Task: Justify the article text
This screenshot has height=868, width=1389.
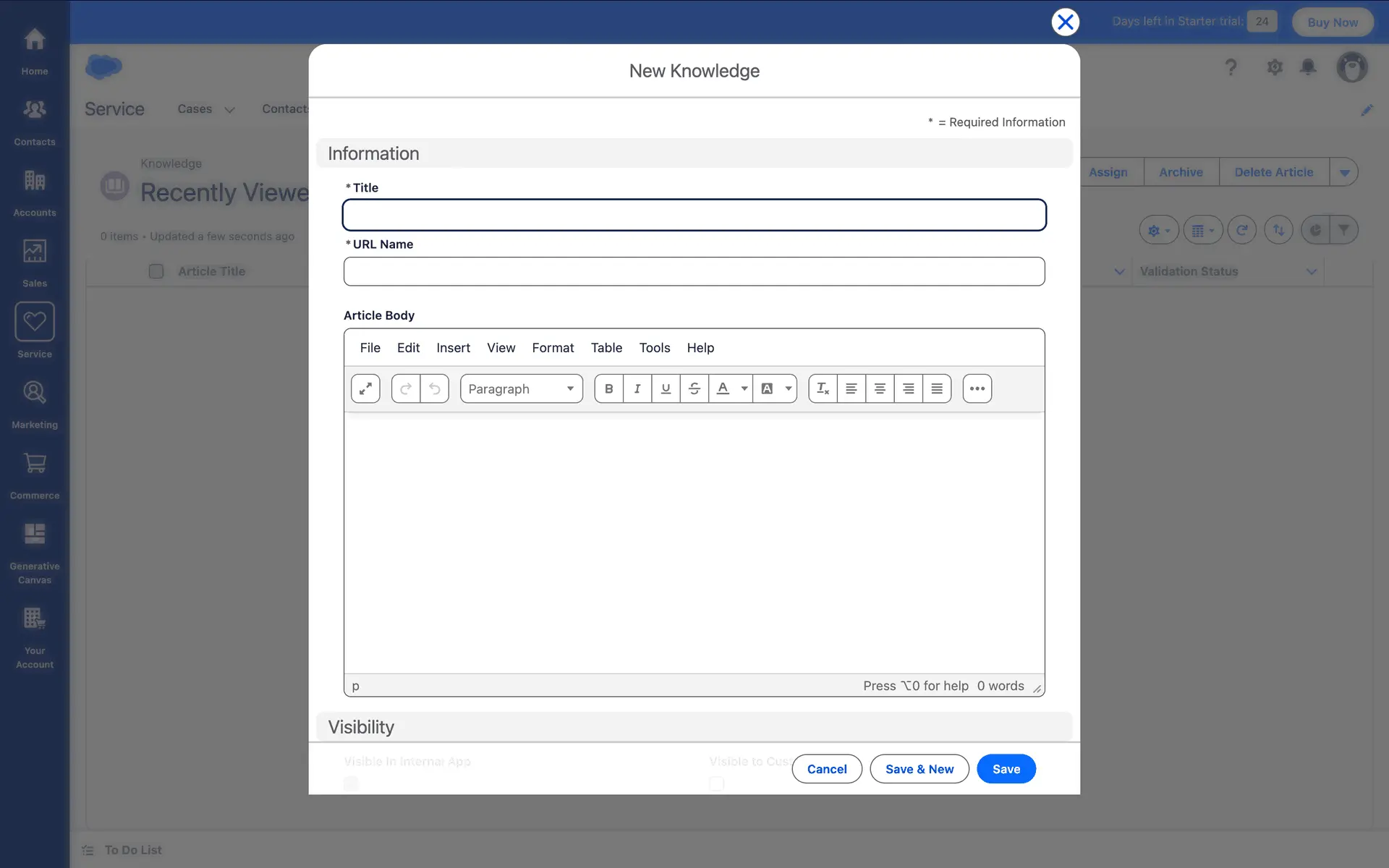Action: tap(937, 388)
